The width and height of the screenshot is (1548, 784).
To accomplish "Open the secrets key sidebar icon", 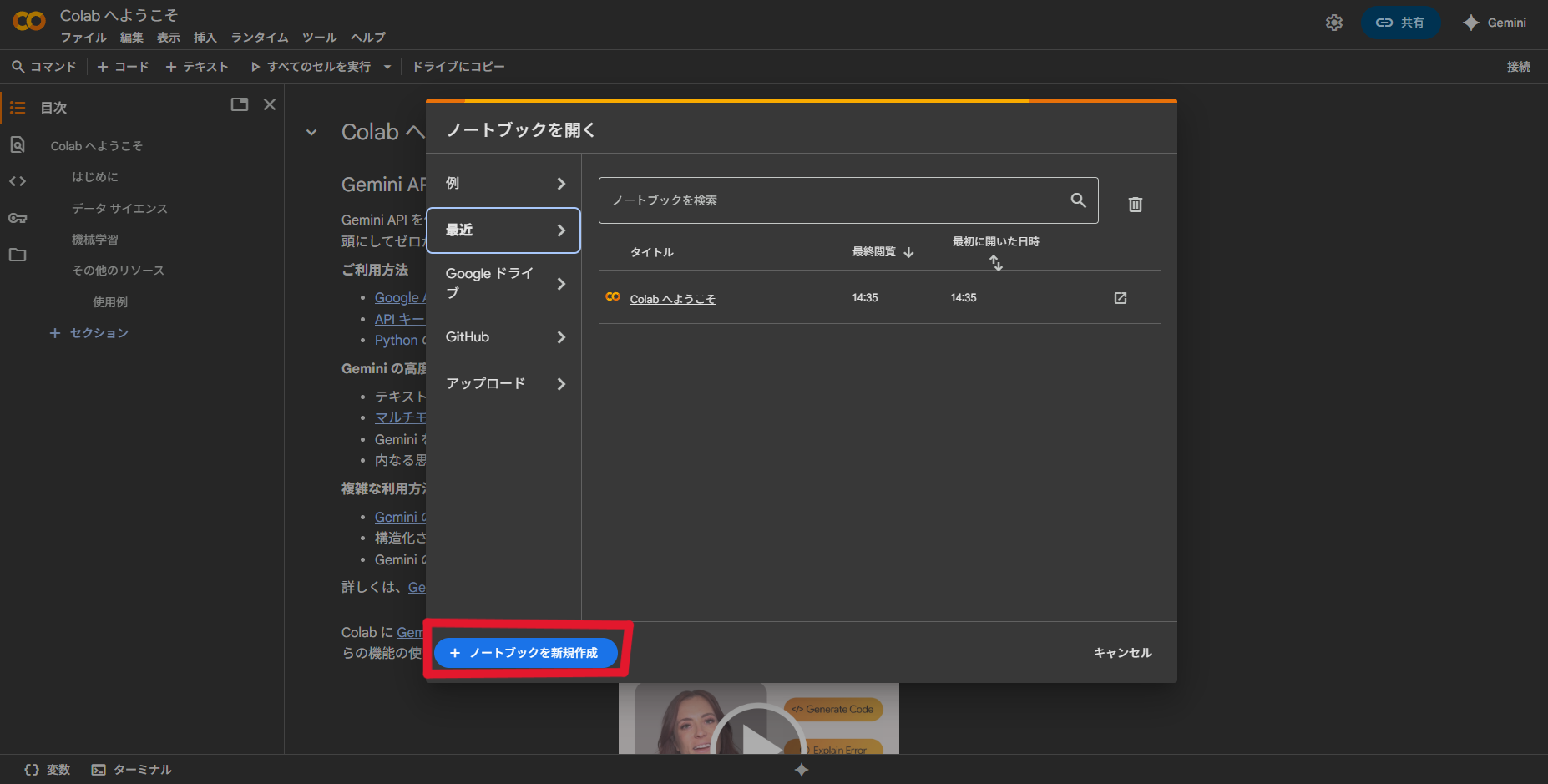I will [18, 218].
